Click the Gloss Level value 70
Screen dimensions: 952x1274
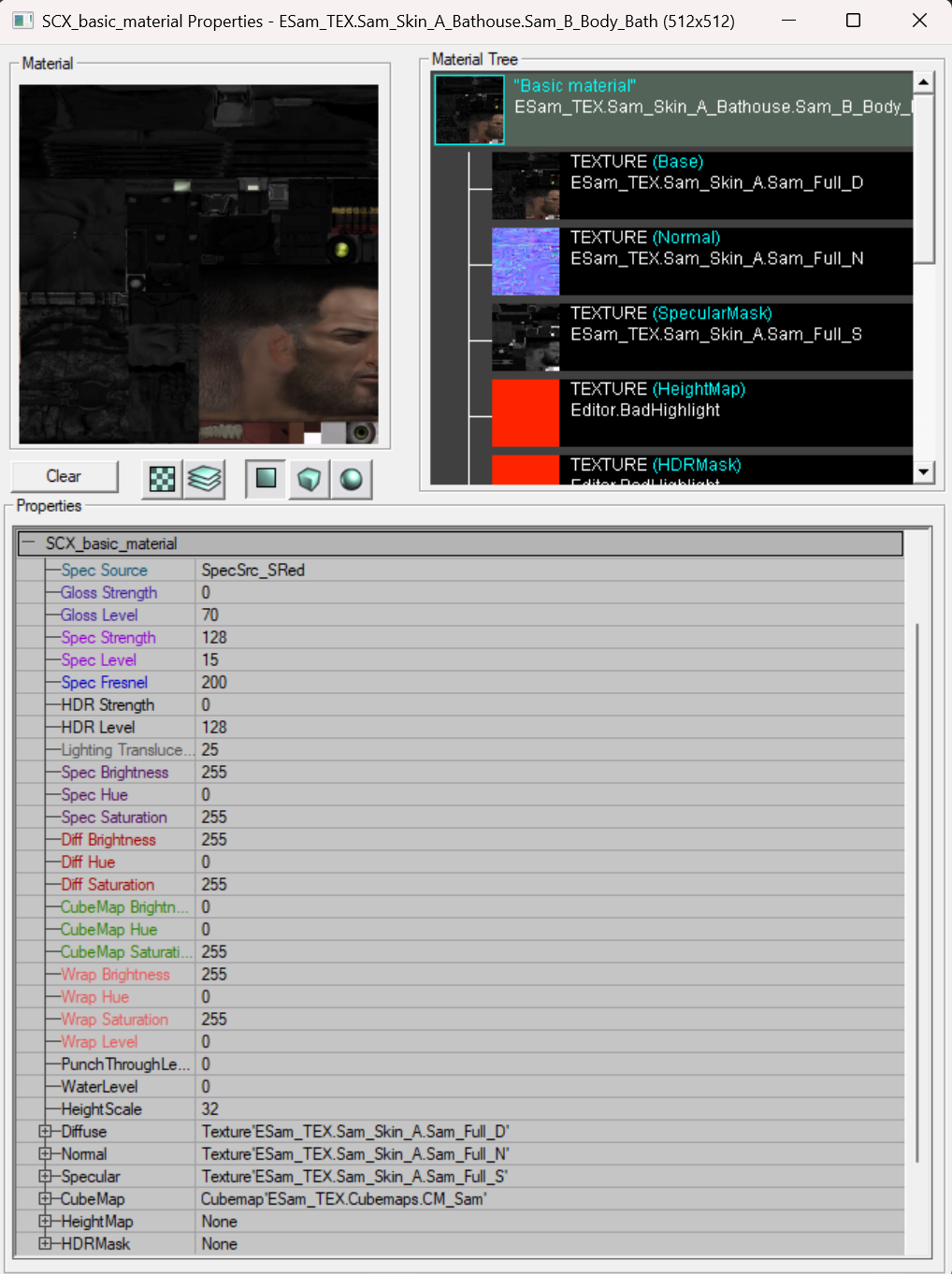pos(550,615)
